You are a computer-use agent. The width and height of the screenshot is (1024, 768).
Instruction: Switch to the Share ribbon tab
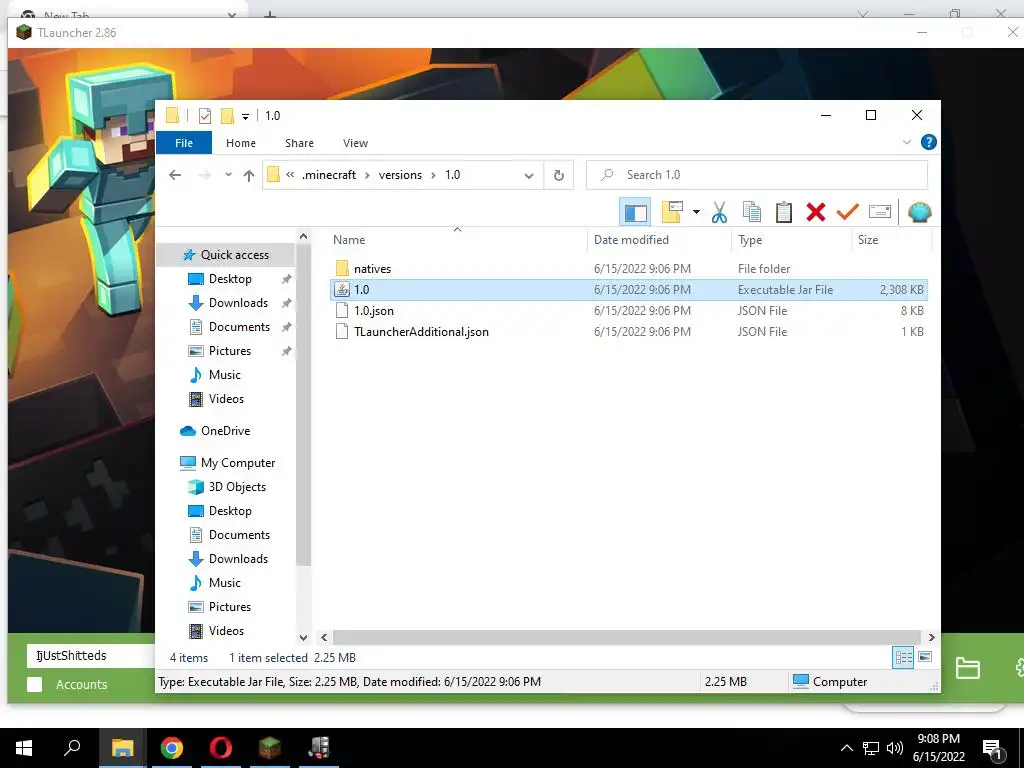299,143
